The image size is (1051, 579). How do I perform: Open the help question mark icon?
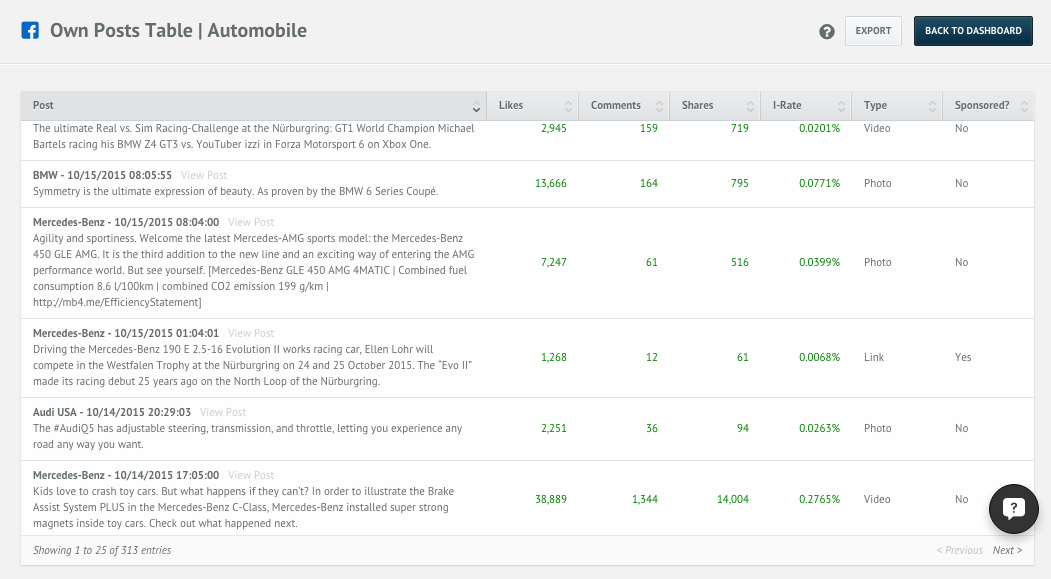827,32
